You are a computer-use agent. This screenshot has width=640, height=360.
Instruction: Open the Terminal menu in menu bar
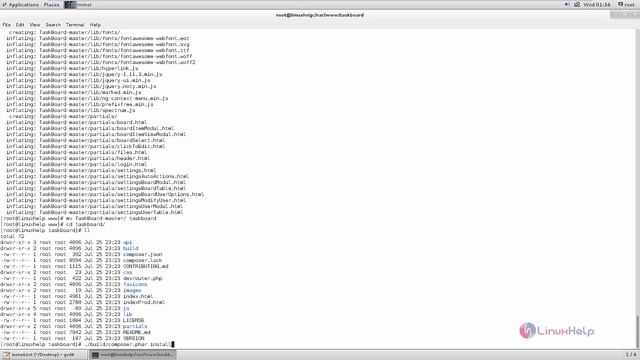coord(75,25)
